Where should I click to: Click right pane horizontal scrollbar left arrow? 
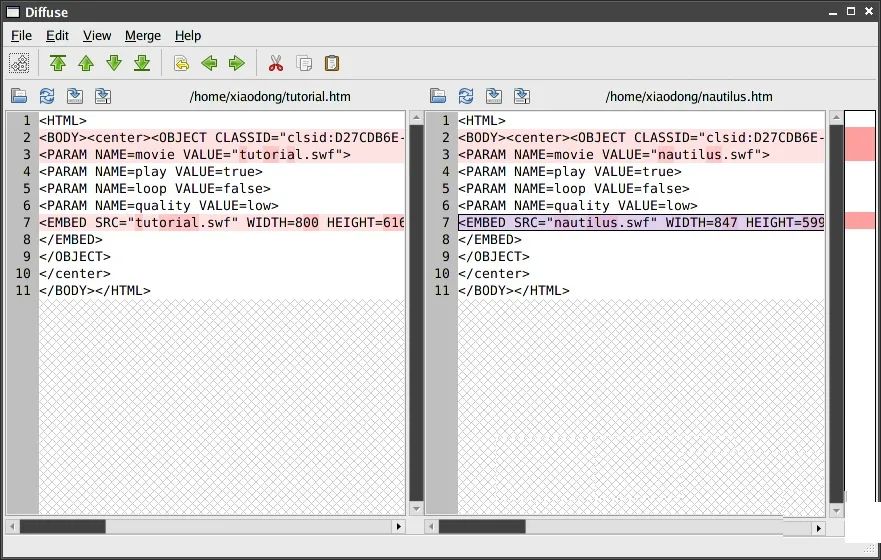432,527
